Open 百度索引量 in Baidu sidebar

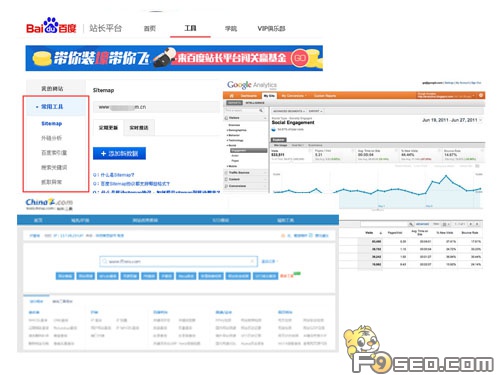(x=54, y=153)
